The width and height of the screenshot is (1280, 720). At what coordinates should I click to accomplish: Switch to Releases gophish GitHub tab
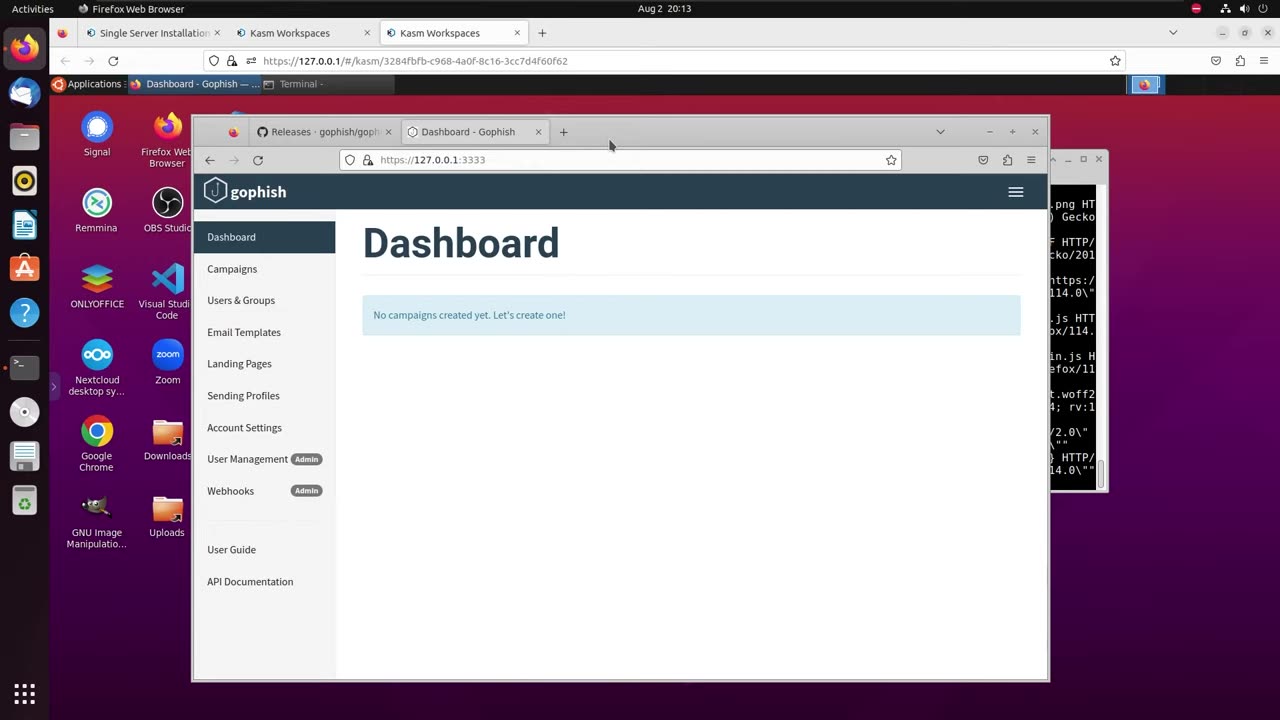(324, 132)
